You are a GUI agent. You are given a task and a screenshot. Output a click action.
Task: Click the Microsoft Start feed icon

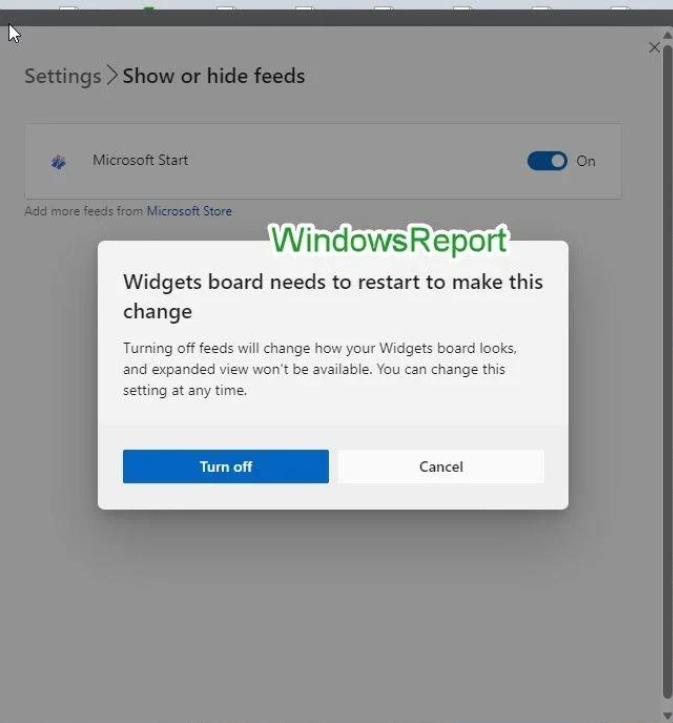(x=59, y=162)
